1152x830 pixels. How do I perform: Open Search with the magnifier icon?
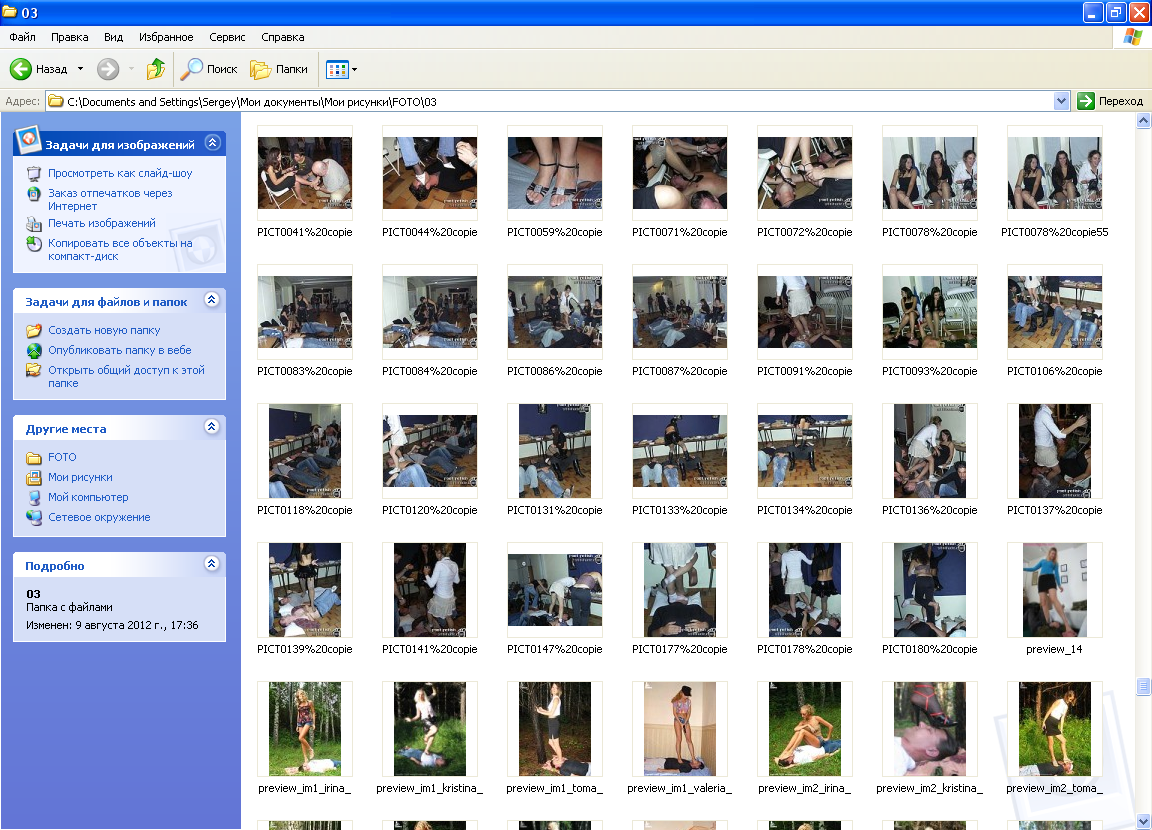pos(191,69)
